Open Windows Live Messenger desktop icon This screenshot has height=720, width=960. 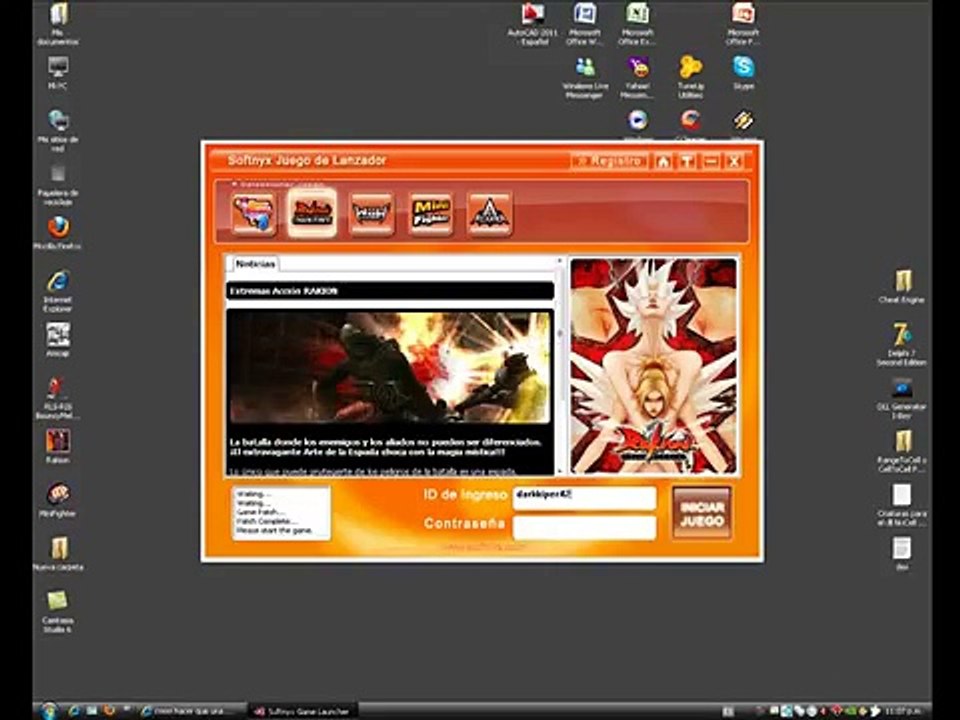pos(585,78)
